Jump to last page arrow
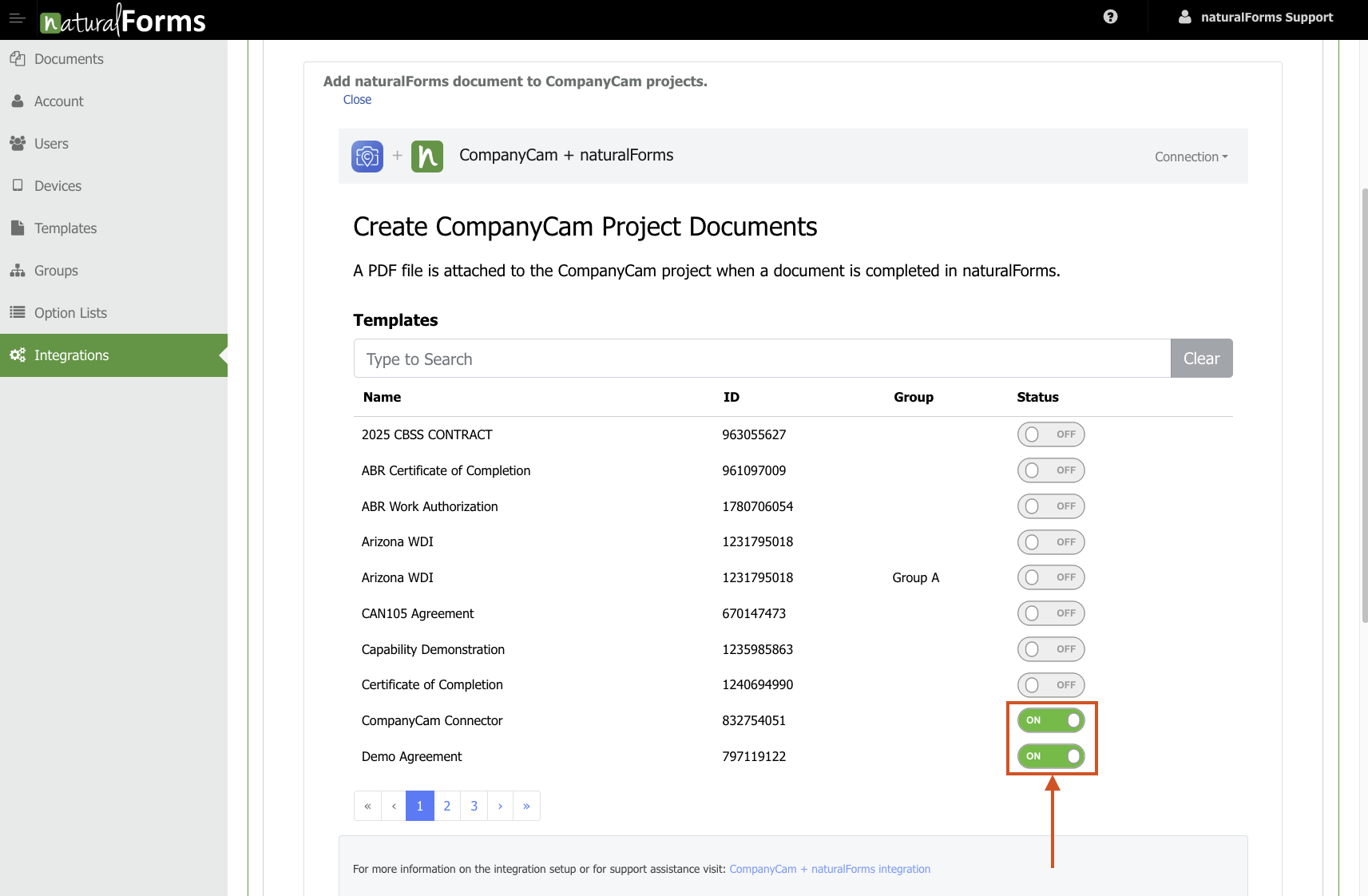 526,806
